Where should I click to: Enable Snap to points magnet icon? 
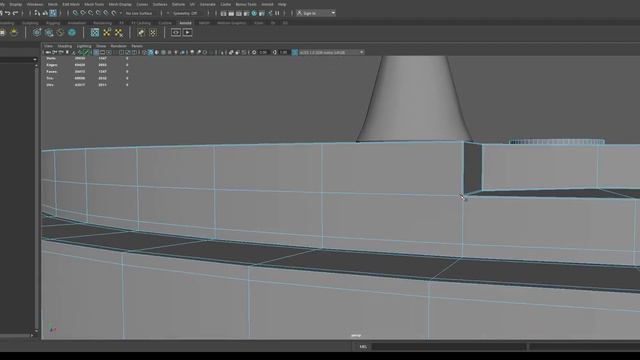pyautogui.click(x=91, y=13)
